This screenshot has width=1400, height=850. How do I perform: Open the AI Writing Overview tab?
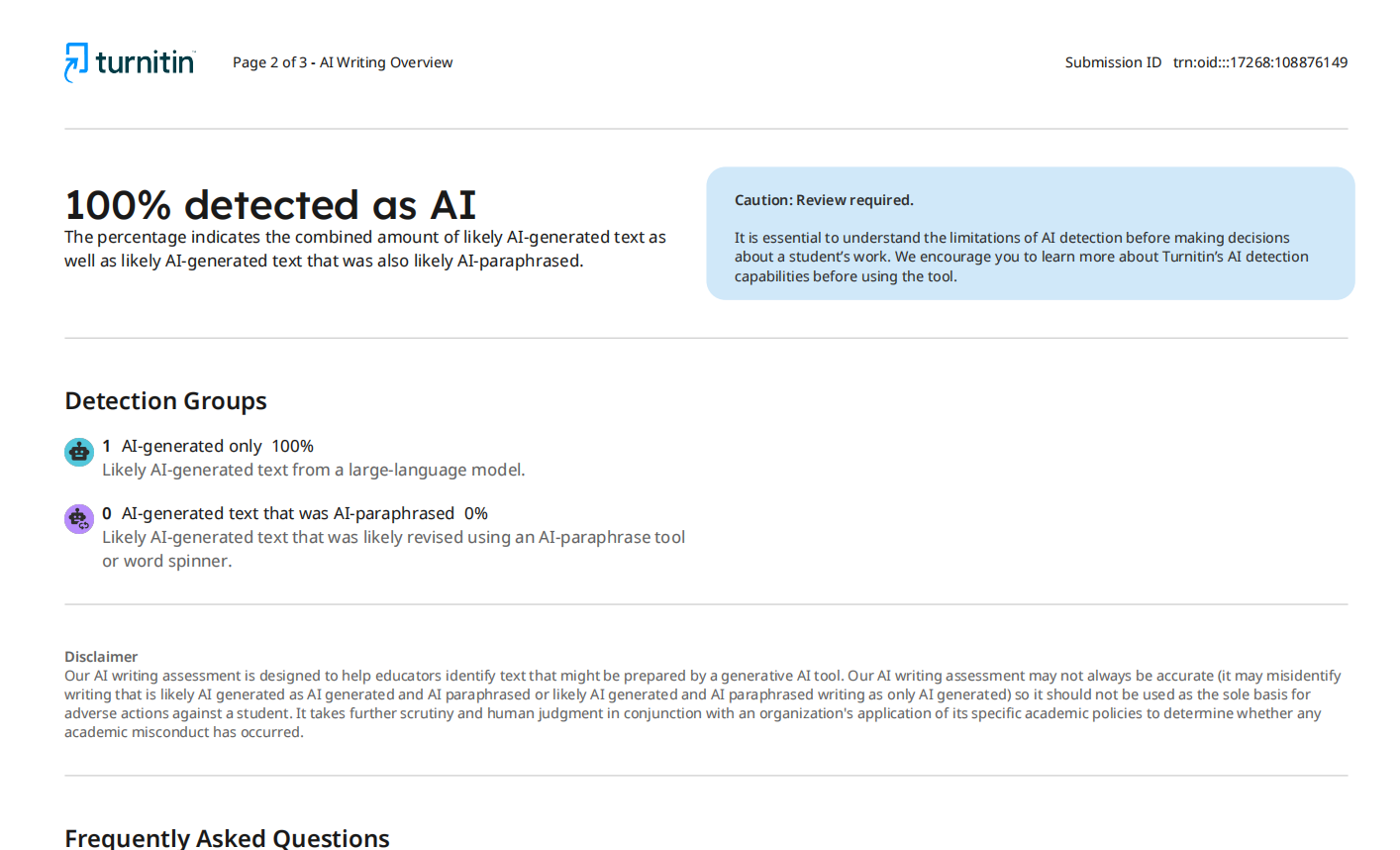click(x=385, y=61)
